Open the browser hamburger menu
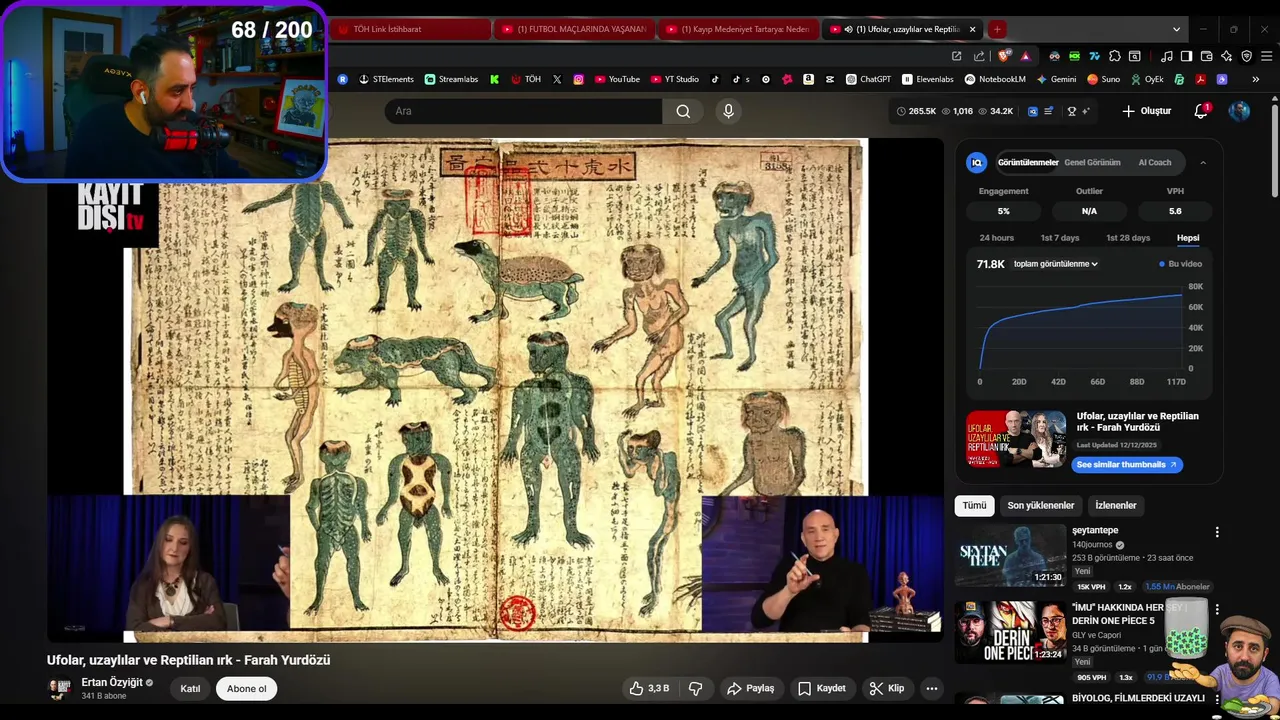Viewport: 1280px width, 720px height. coord(1265,56)
